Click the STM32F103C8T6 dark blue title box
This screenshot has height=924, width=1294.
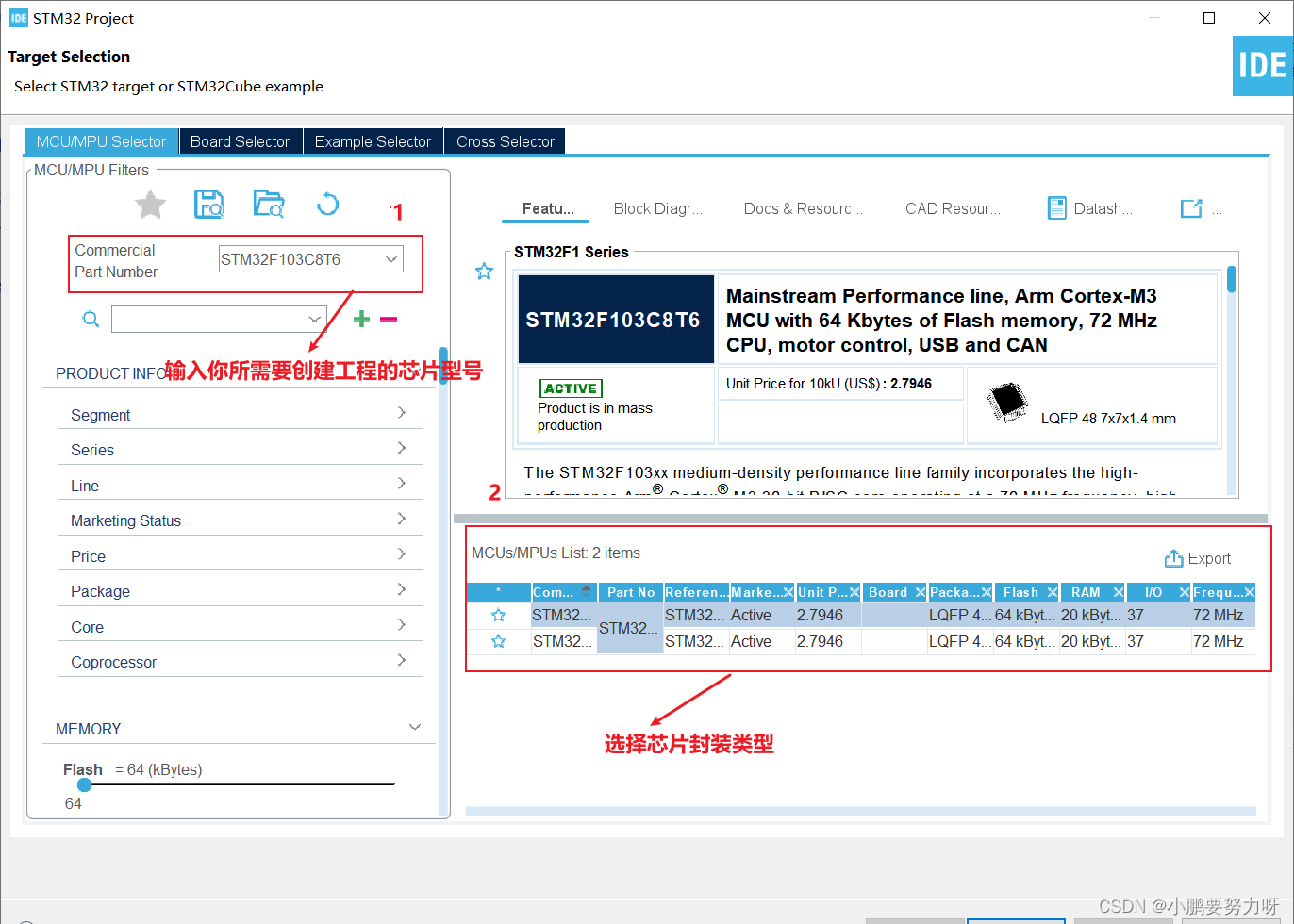pos(616,320)
